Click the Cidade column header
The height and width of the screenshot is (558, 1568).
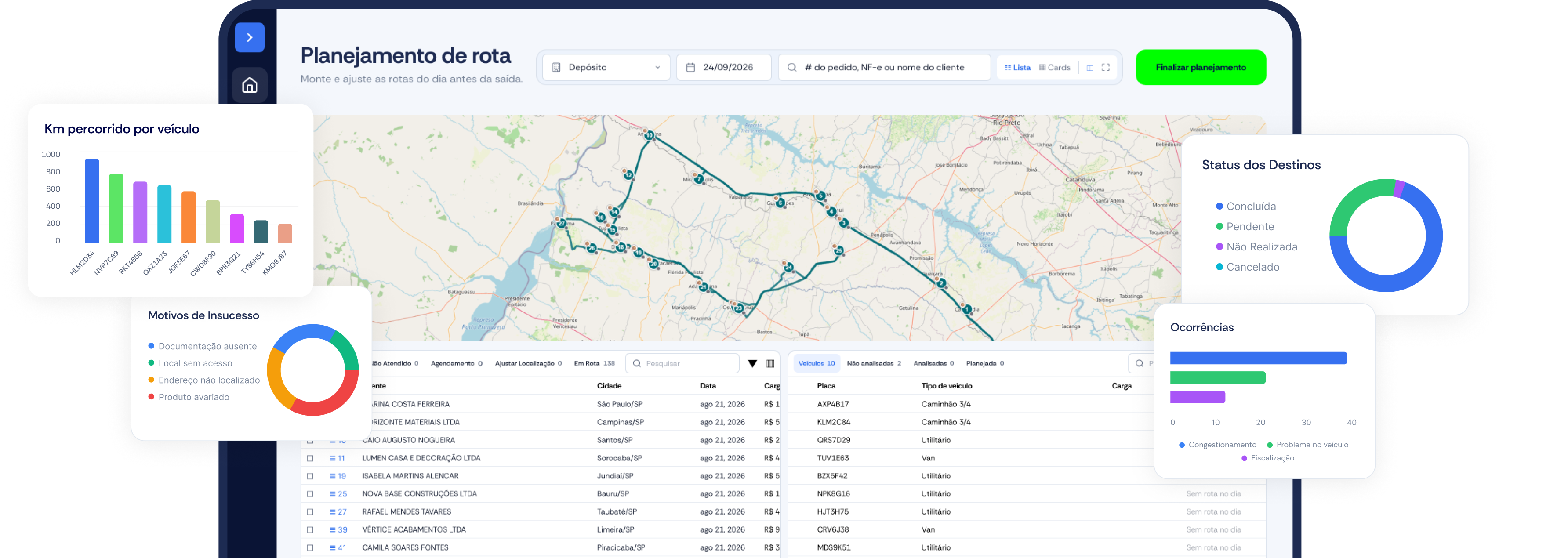click(609, 386)
